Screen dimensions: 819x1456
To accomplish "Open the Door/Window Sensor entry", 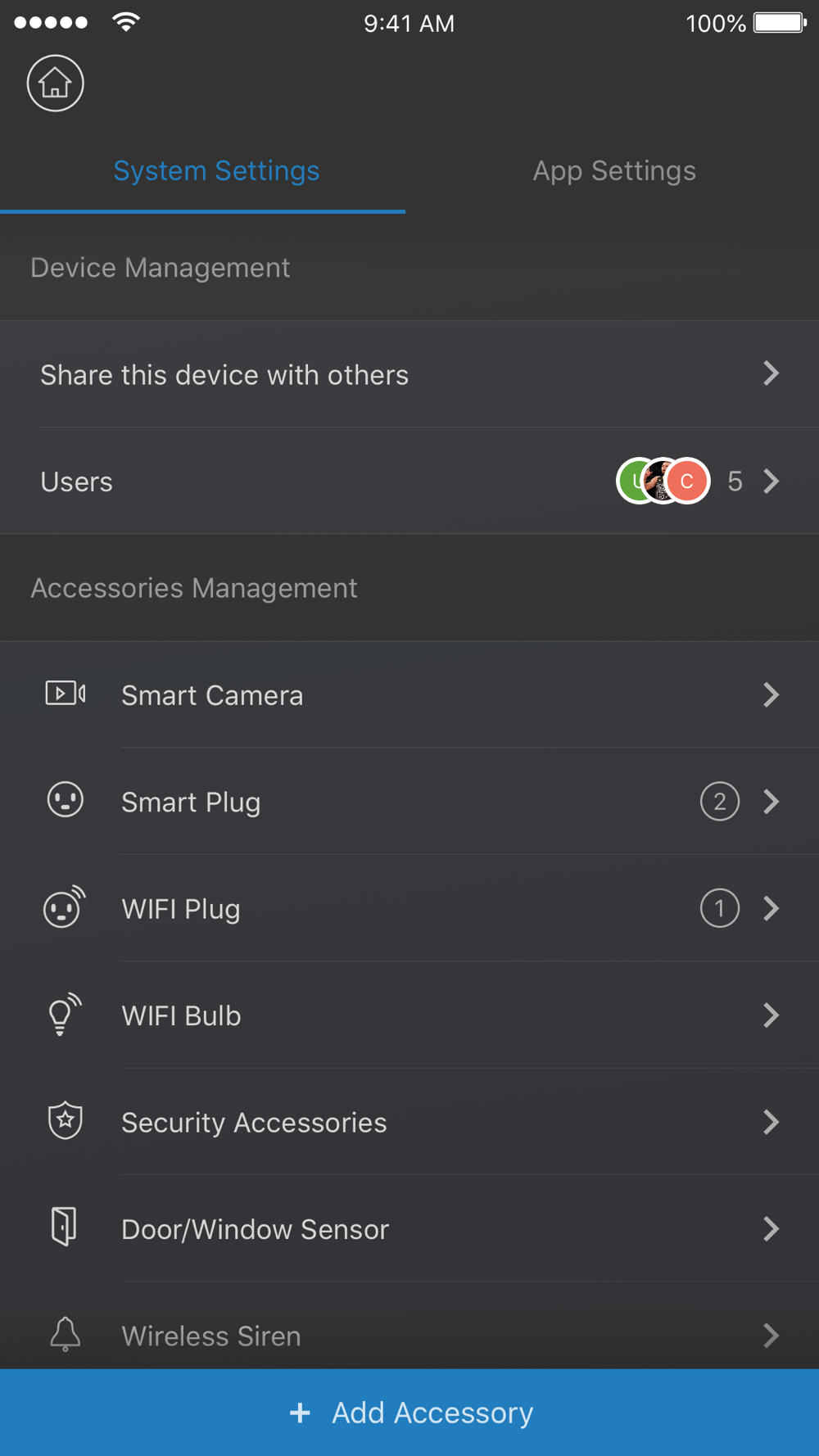I will tap(409, 1229).
